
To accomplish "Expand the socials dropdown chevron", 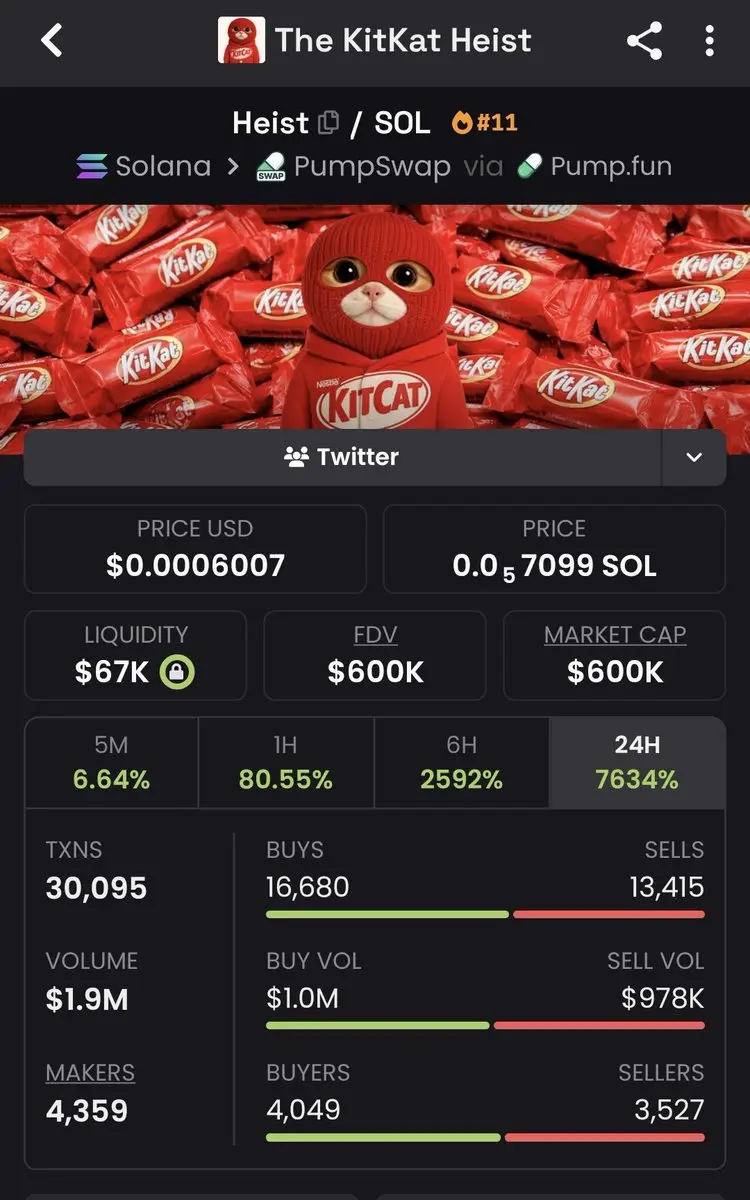I will (694, 457).
